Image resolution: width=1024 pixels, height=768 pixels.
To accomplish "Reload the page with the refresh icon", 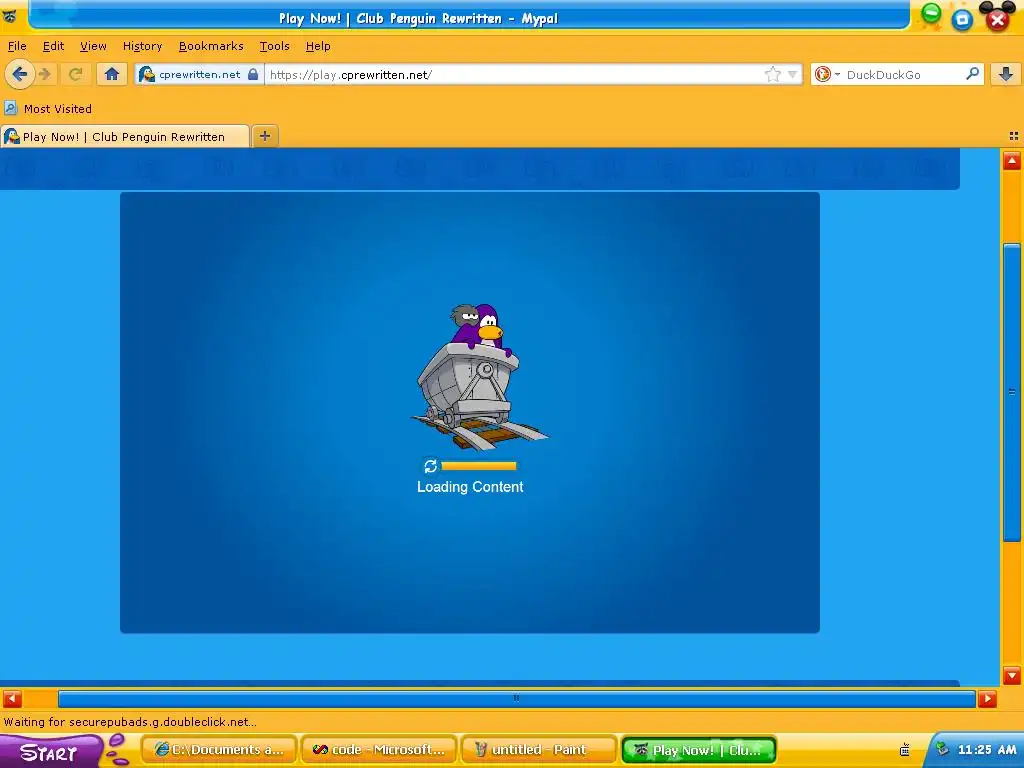I will pyautogui.click(x=76, y=74).
